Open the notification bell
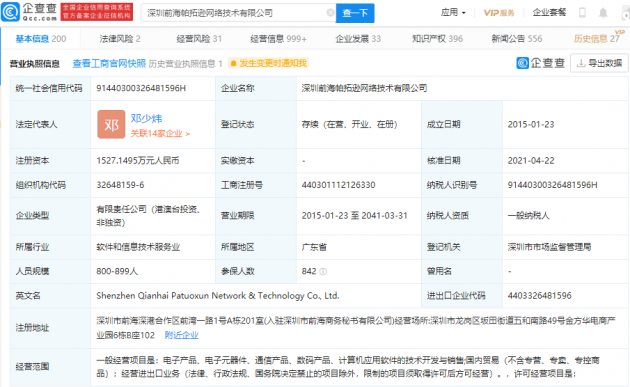 click(603, 13)
